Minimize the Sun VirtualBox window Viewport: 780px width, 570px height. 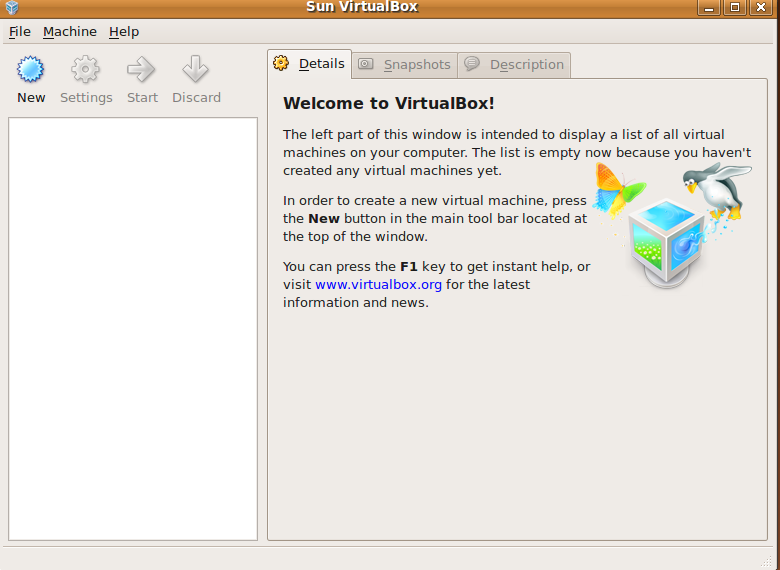(x=712, y=8)
